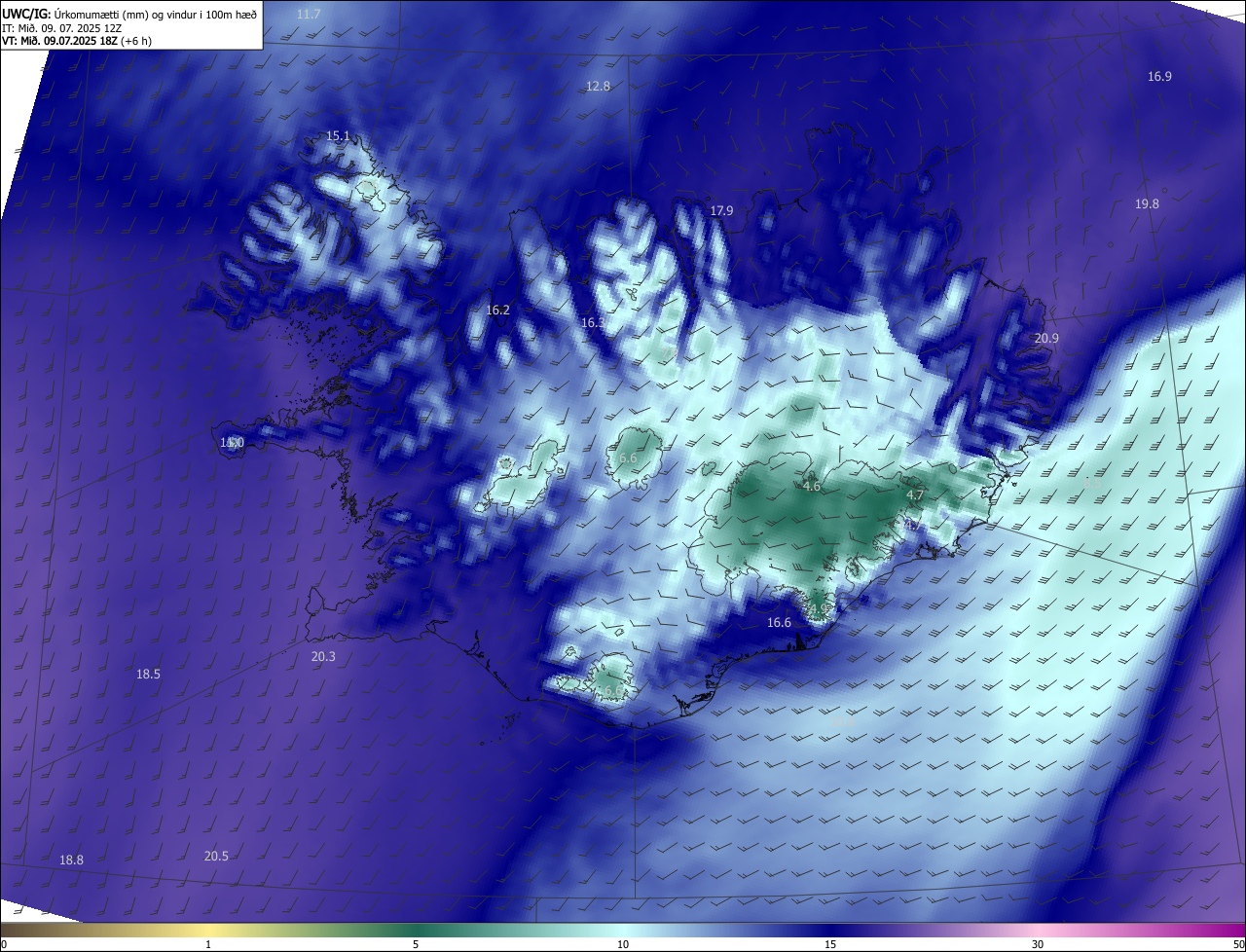Click the map value 20.9 off the east coast
Screen dimensions: 1246x952
1046,338
